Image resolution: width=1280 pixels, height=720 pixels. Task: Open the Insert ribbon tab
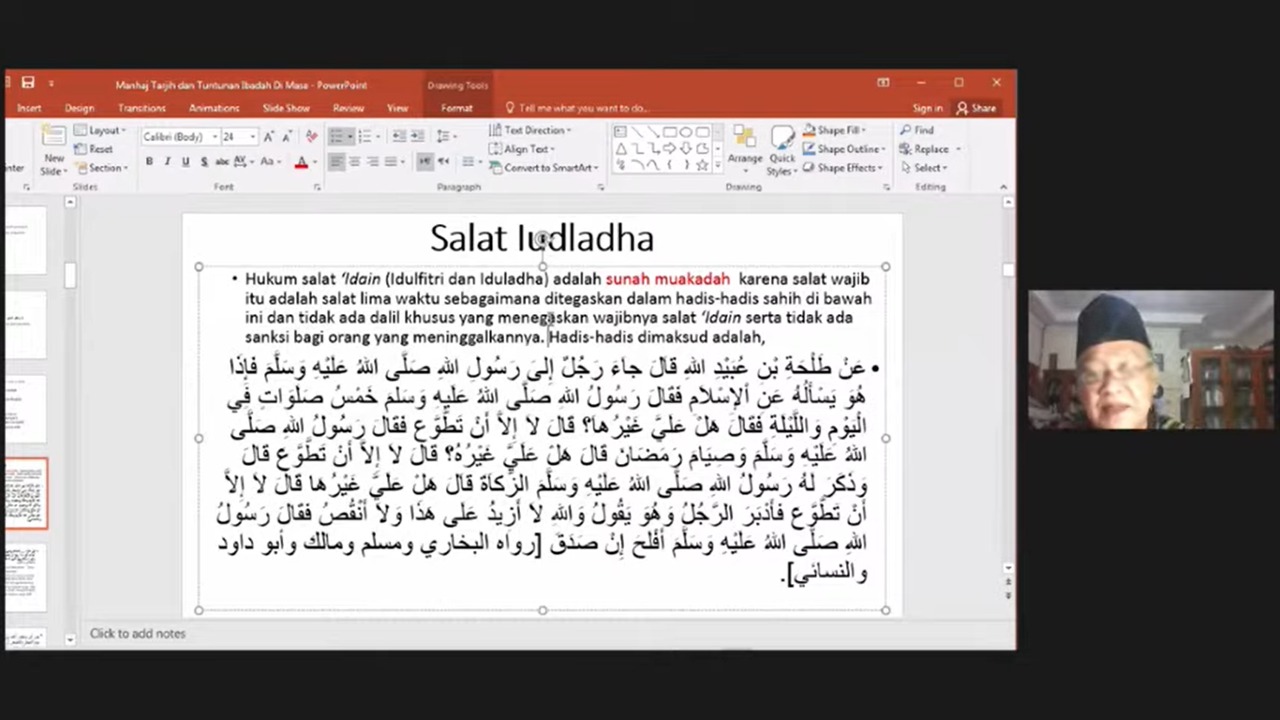(29, 108)
